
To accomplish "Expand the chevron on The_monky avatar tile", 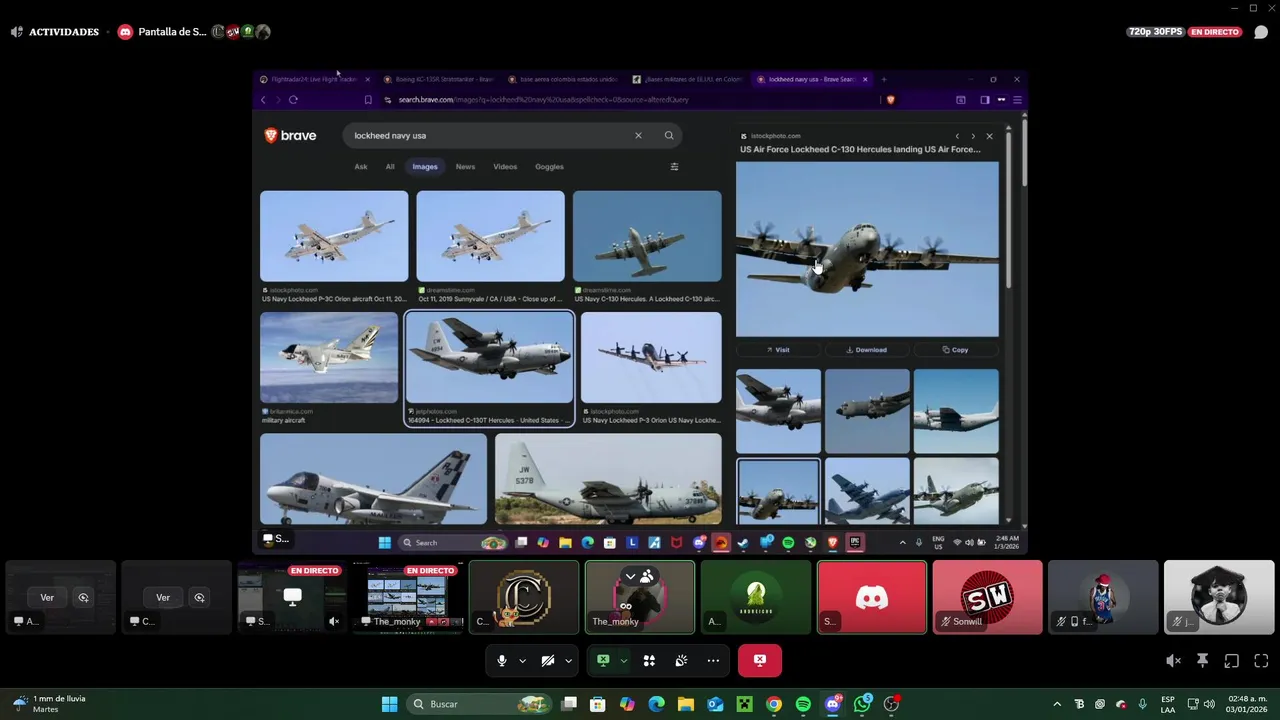I will click(630, 577).
